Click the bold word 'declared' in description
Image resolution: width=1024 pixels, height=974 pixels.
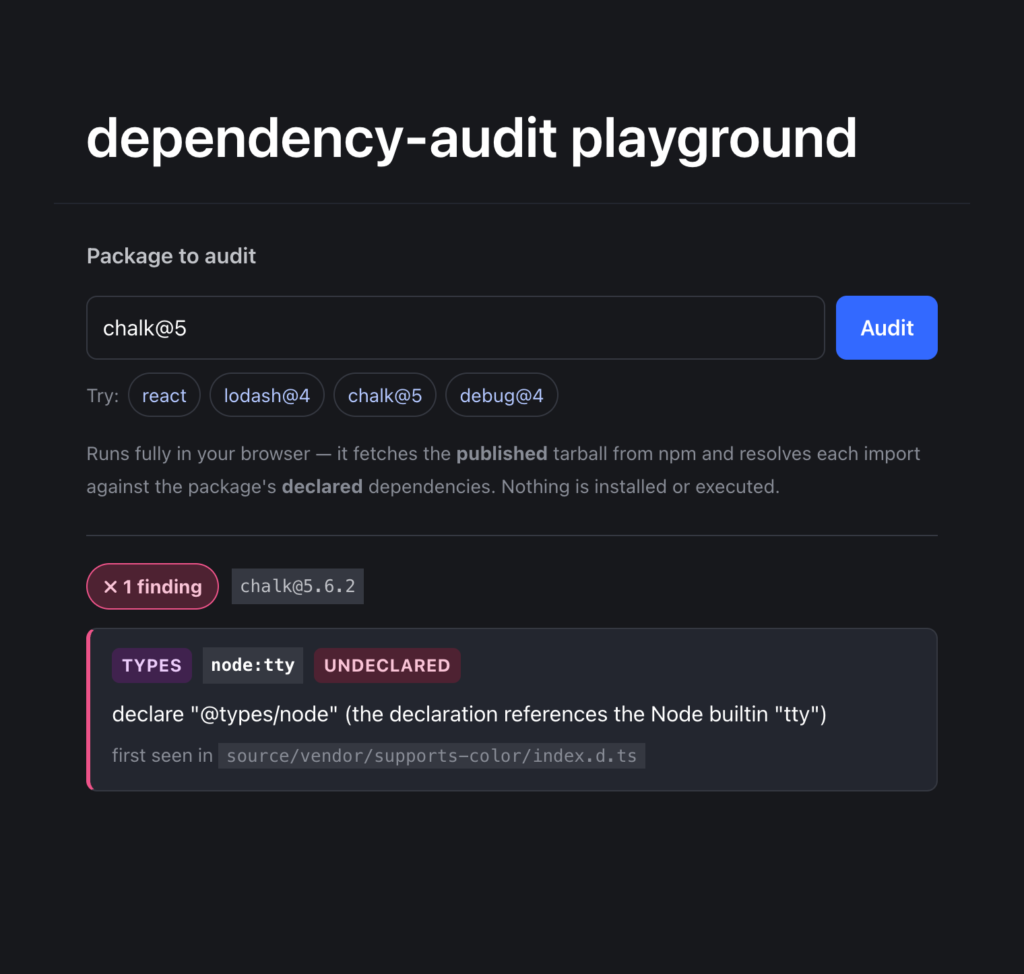pyautogui.click(x=322, y=487)
